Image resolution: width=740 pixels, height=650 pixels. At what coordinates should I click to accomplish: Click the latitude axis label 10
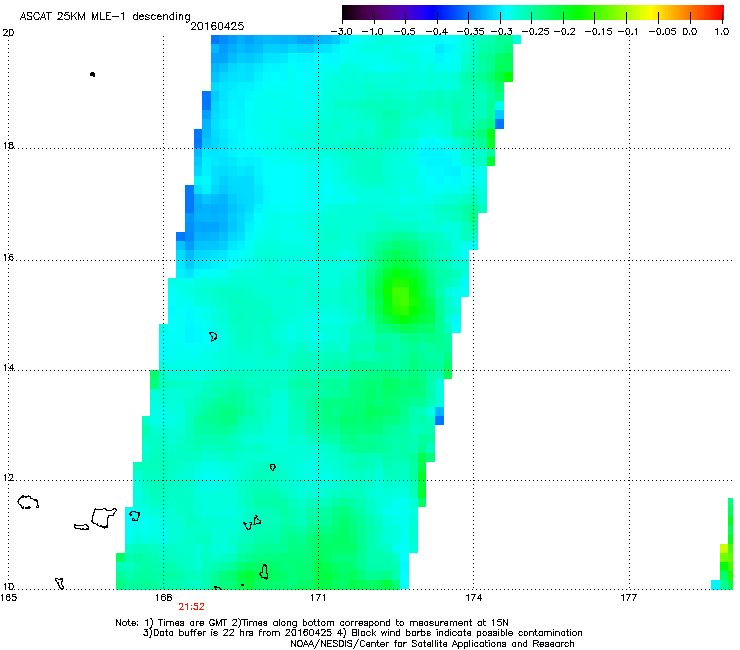[x=8, y=586]
